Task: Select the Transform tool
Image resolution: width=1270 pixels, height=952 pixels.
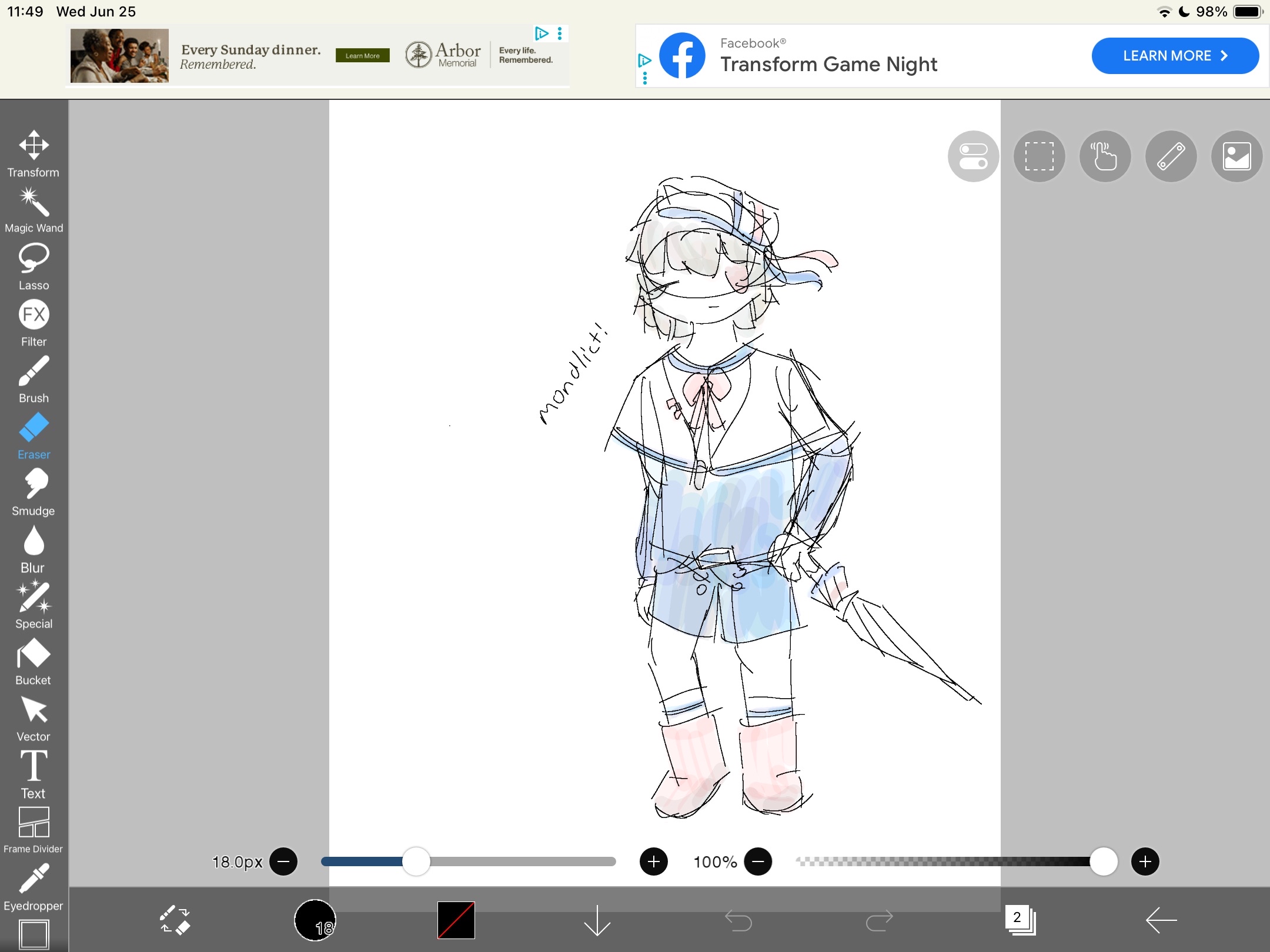Action: pyautogui.click(x=34, y=154)
